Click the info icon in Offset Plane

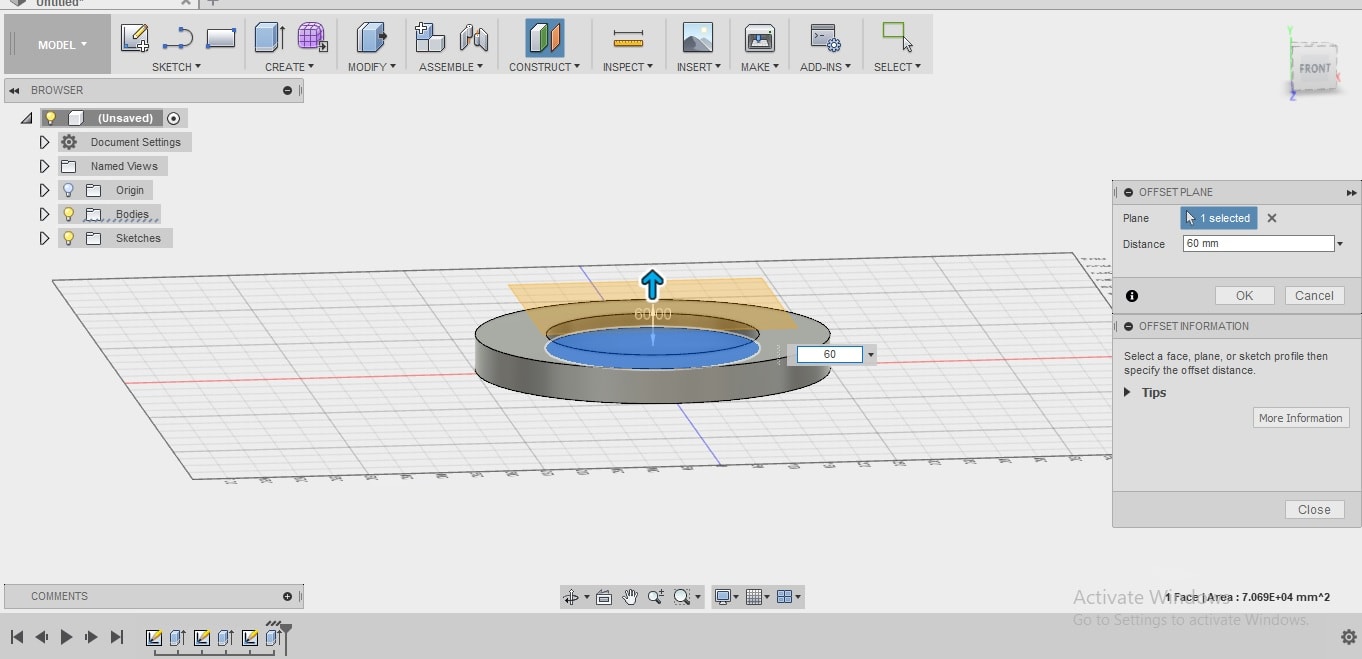tap(1132, 296)
